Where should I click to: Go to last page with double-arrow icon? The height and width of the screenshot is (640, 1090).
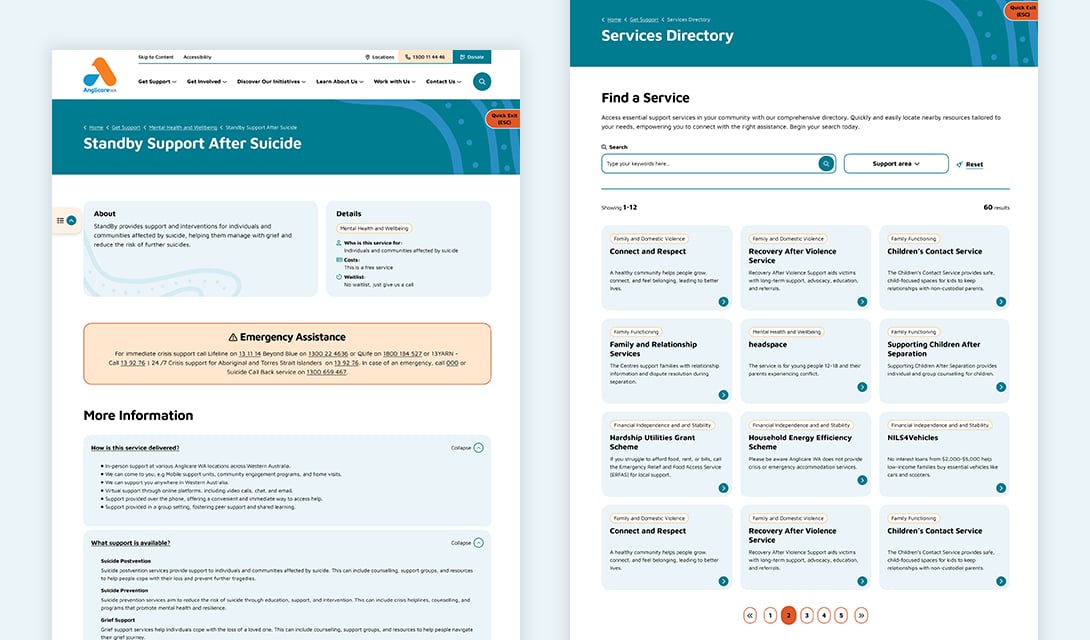pos(861,616)
